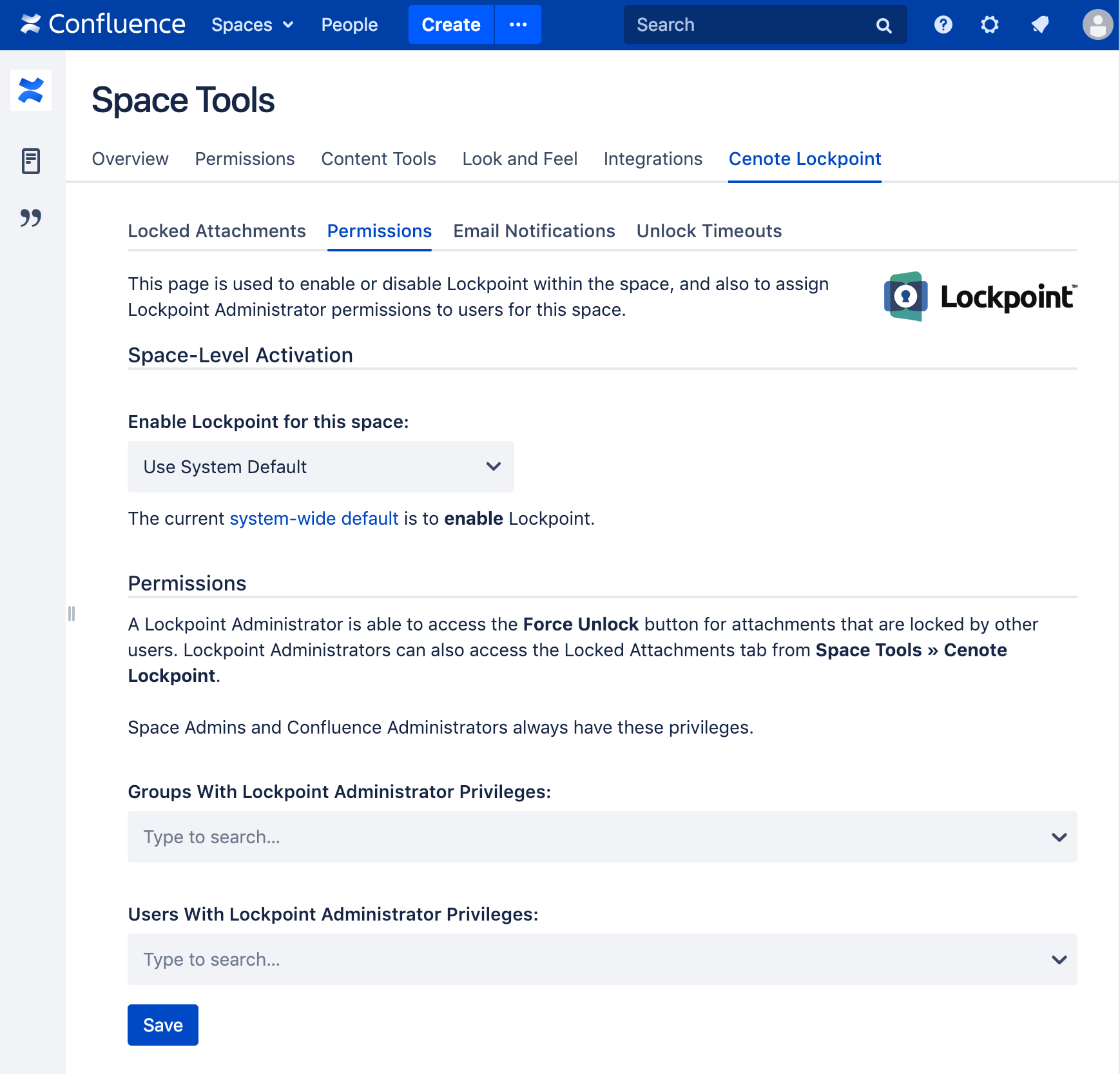Click the Confluence logo in header
The width and height of the screenshot is (1120, 1074).
(x=103, y=24)
